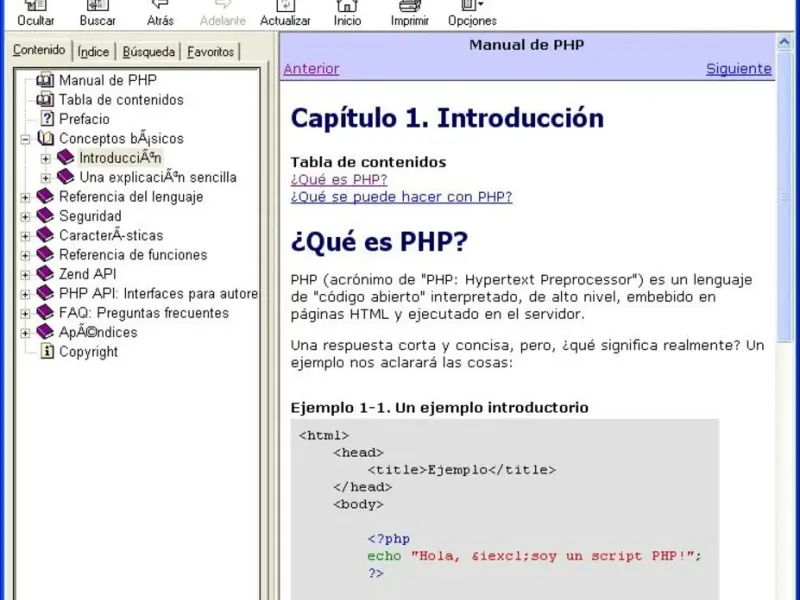800x600 pixels.
Task: Click the Copyright info icon
Action: click(47, 351)
